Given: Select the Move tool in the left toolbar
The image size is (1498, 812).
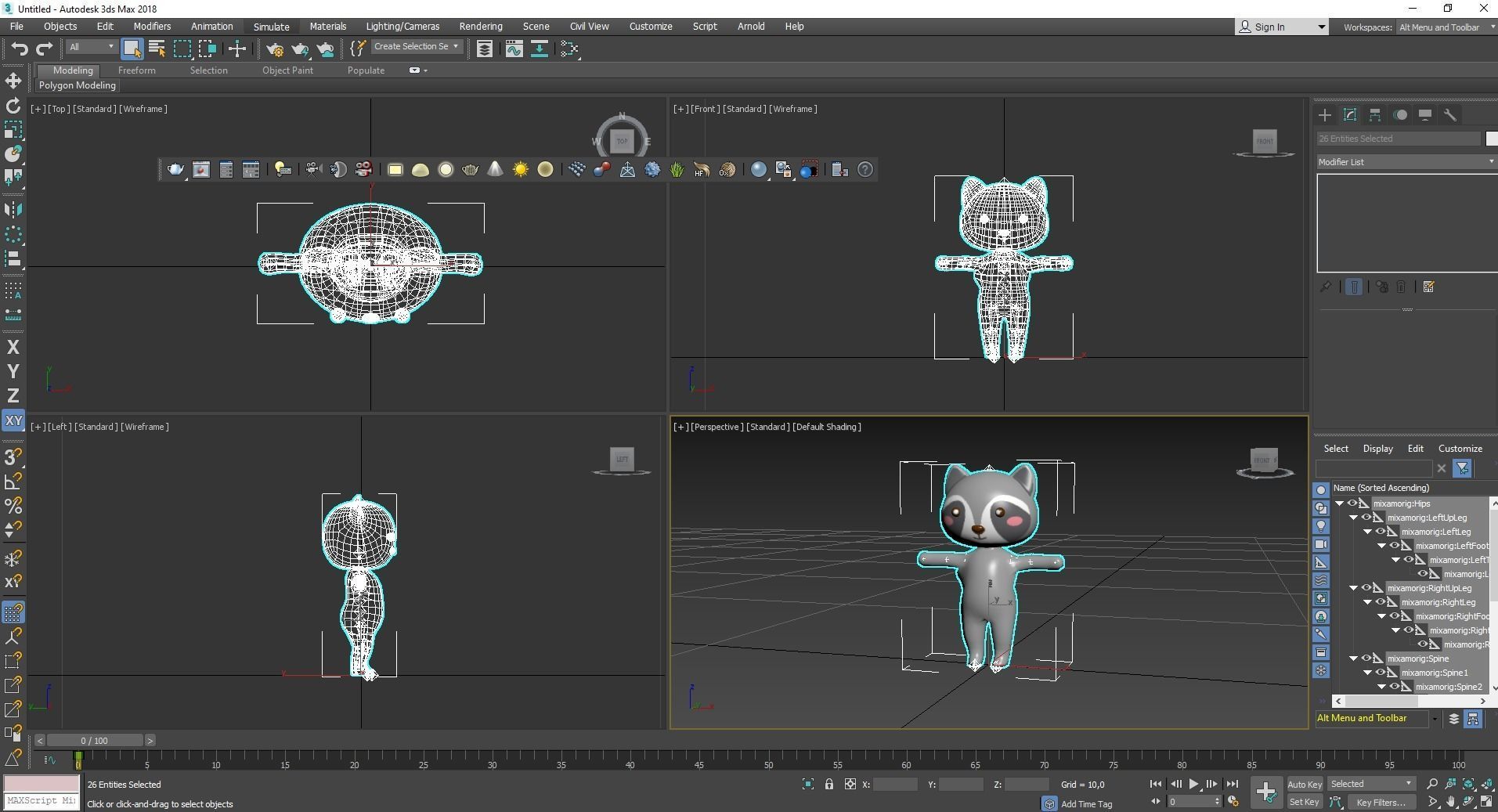Looking at the screenshot, I should pyautogui.click(x=13, y=81).
